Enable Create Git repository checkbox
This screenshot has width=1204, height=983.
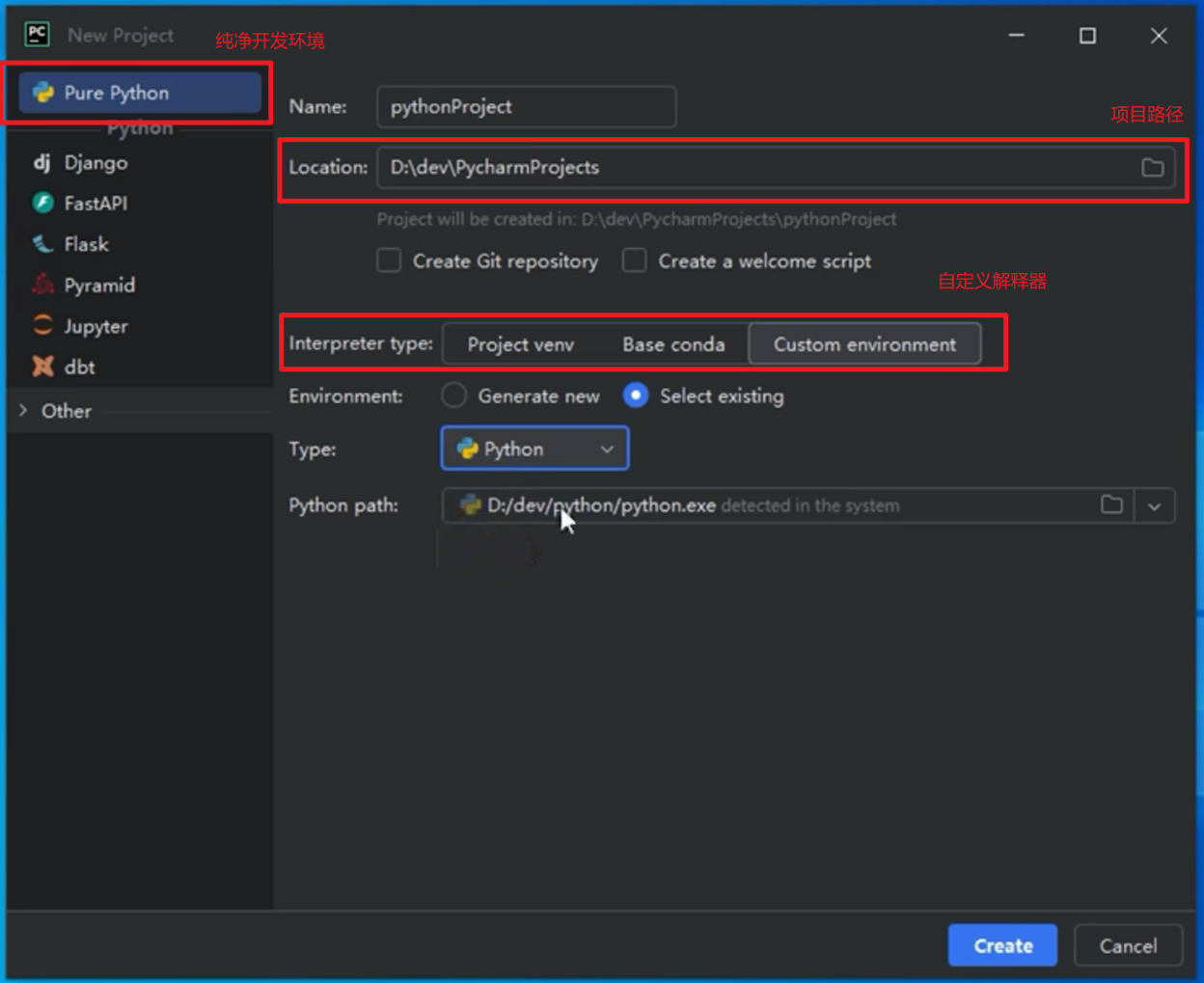click(x=389, y=260)
